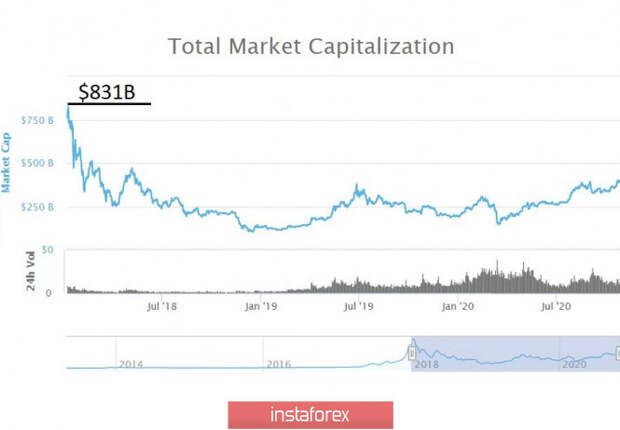Select the $250 B y-axis label

(37, 207)
